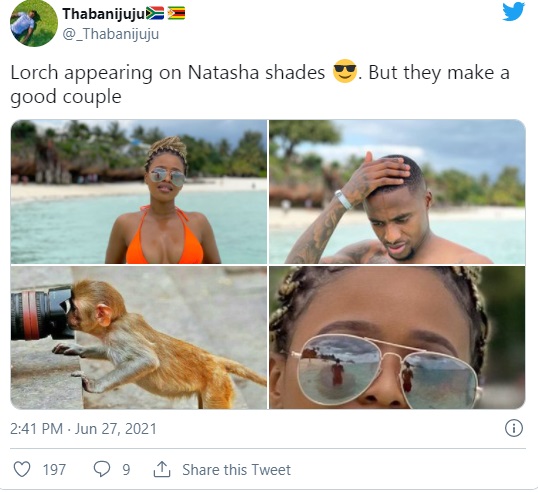Click the share upload arrow icon

click(162, 469)
